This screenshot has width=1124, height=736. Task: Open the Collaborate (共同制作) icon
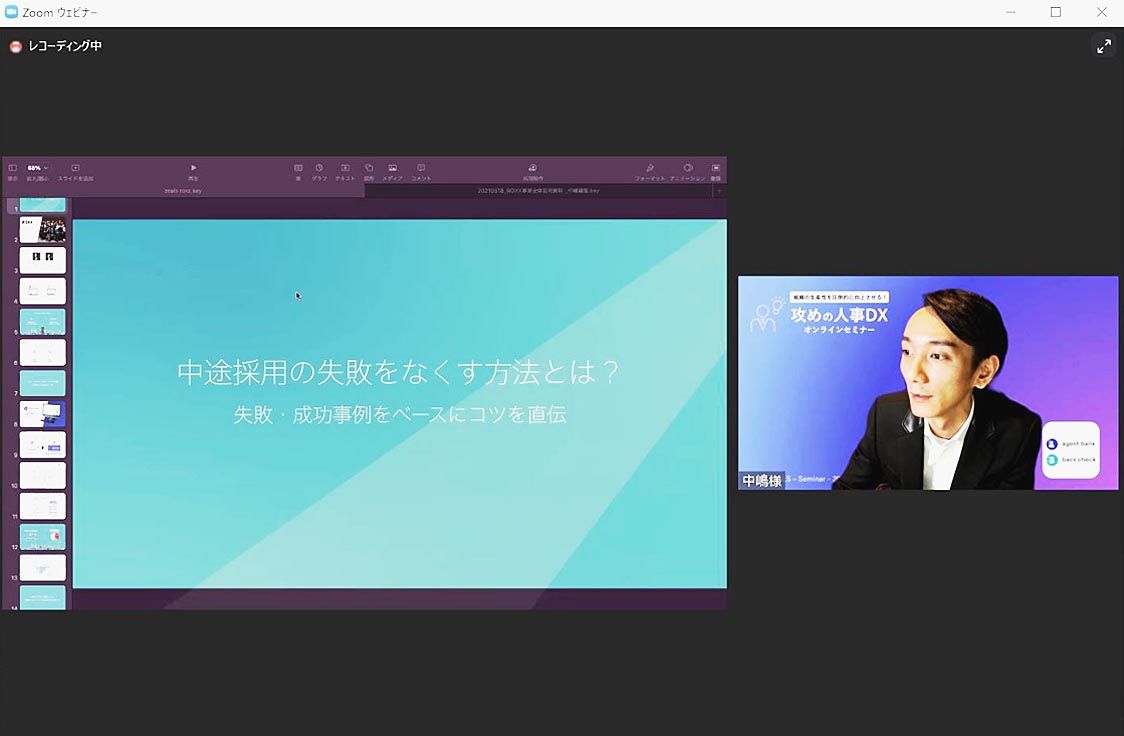(x=533, y=168)
